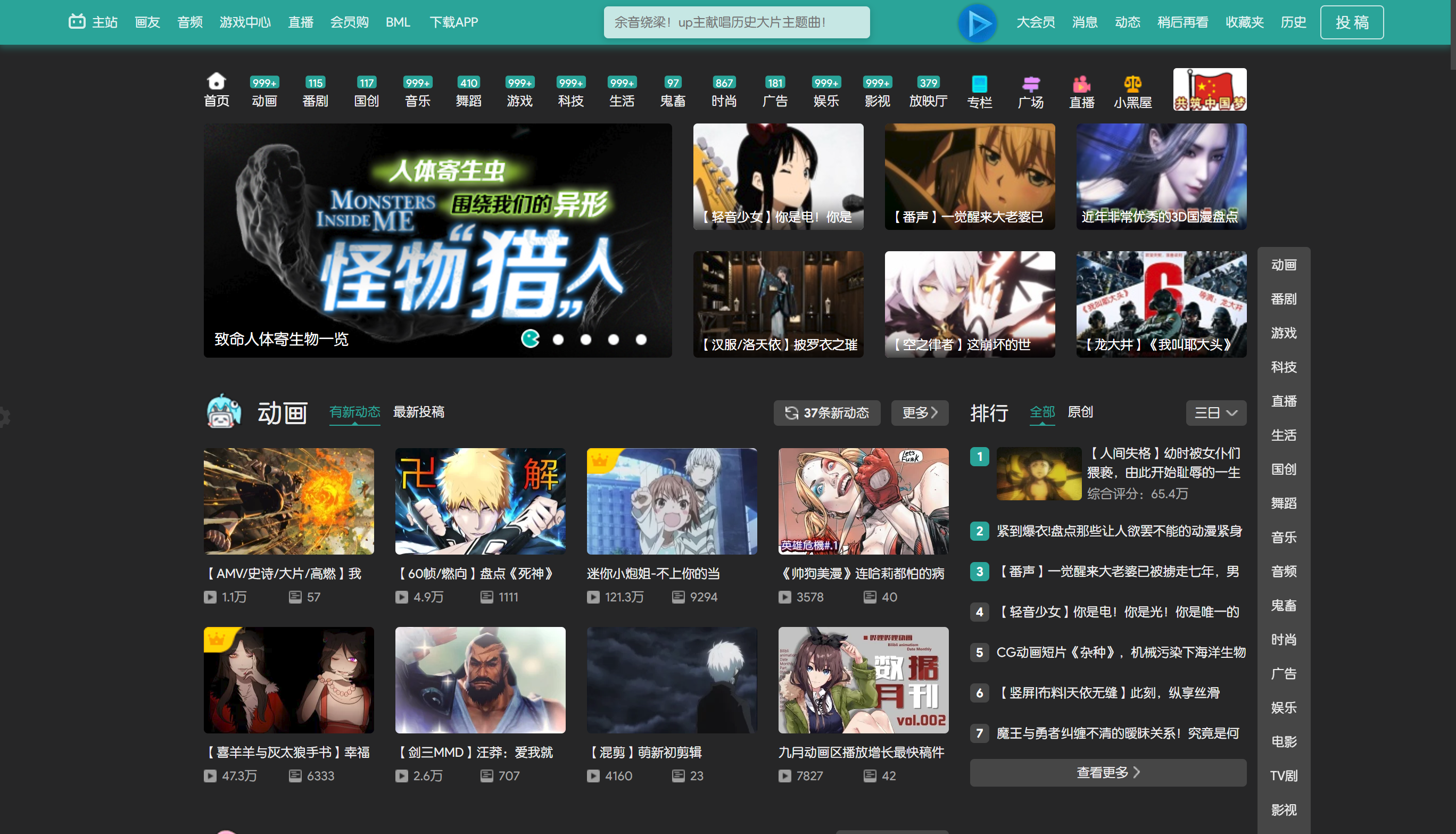Open 游戏中心 in the top menu
This screenshot has width=1456, height=834.
click(245, 22)
